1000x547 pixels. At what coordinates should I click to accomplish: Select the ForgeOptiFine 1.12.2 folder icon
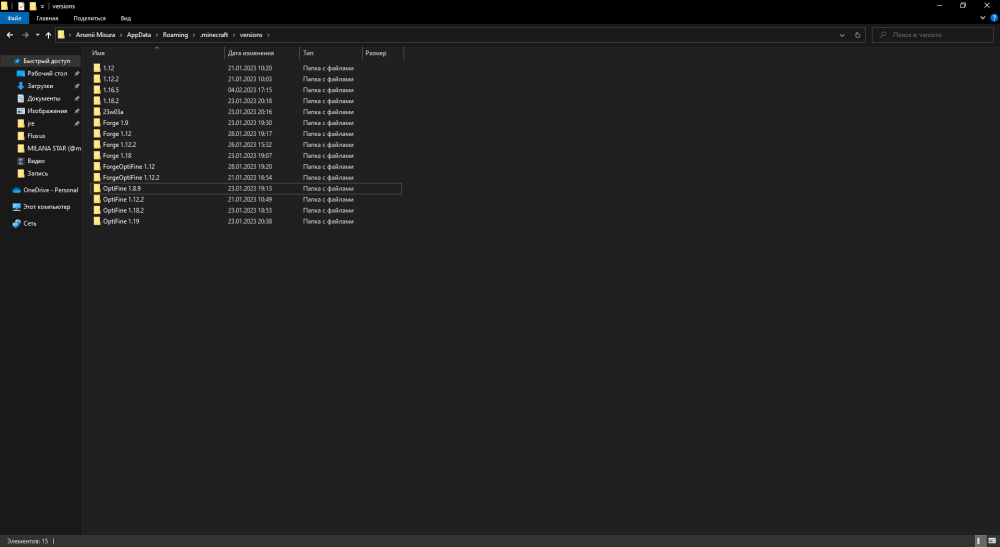click(x=97, y=177)
